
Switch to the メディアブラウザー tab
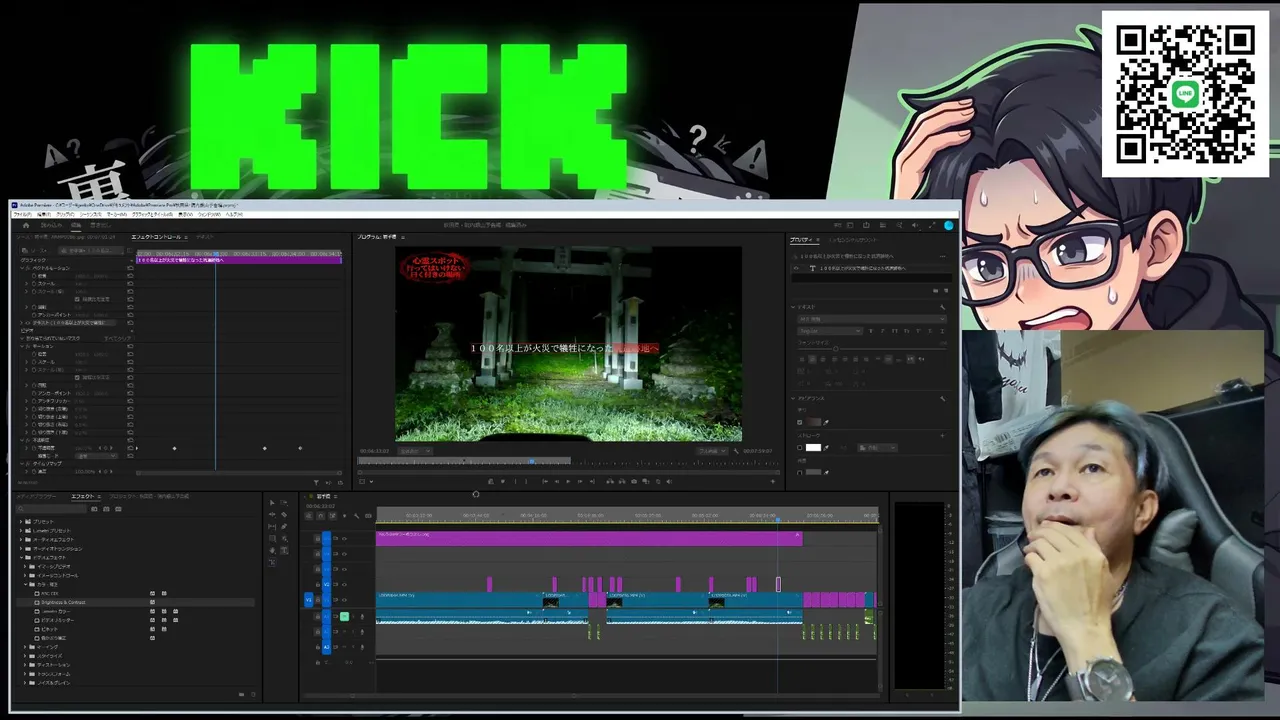click(x=38, y=496)
